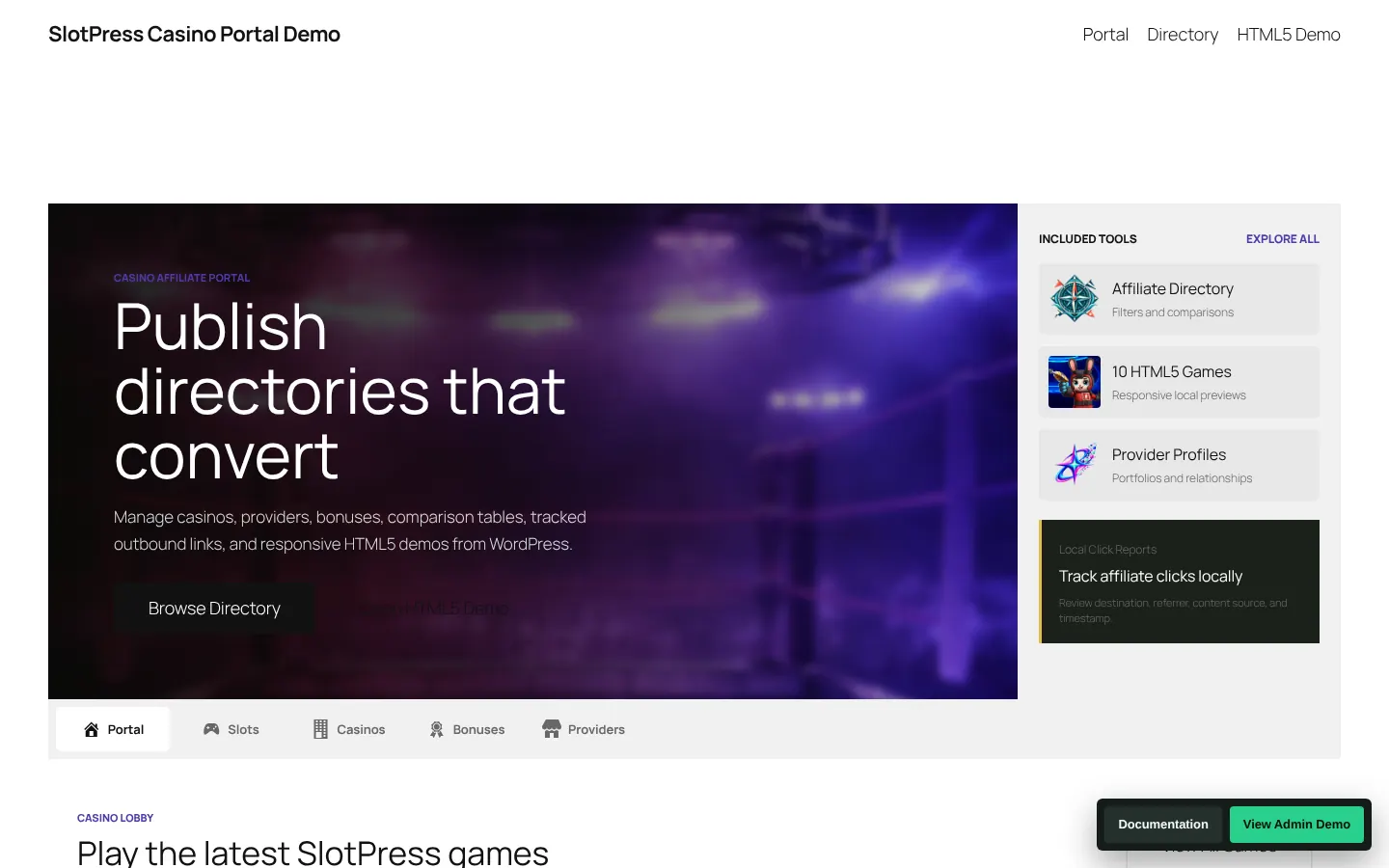Click the "Manage casinos, providers, bonuses" paragraph
Viewport: 1389px width, 868px height.
[x=350, y=530]
